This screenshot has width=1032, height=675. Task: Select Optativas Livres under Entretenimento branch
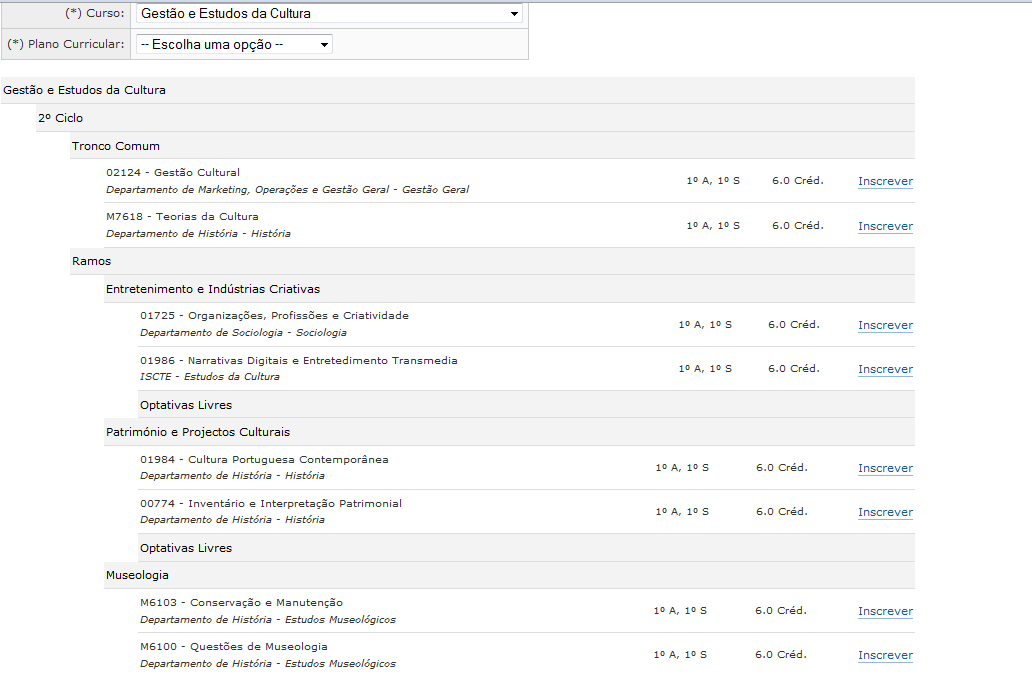click(x=186, y=405)
